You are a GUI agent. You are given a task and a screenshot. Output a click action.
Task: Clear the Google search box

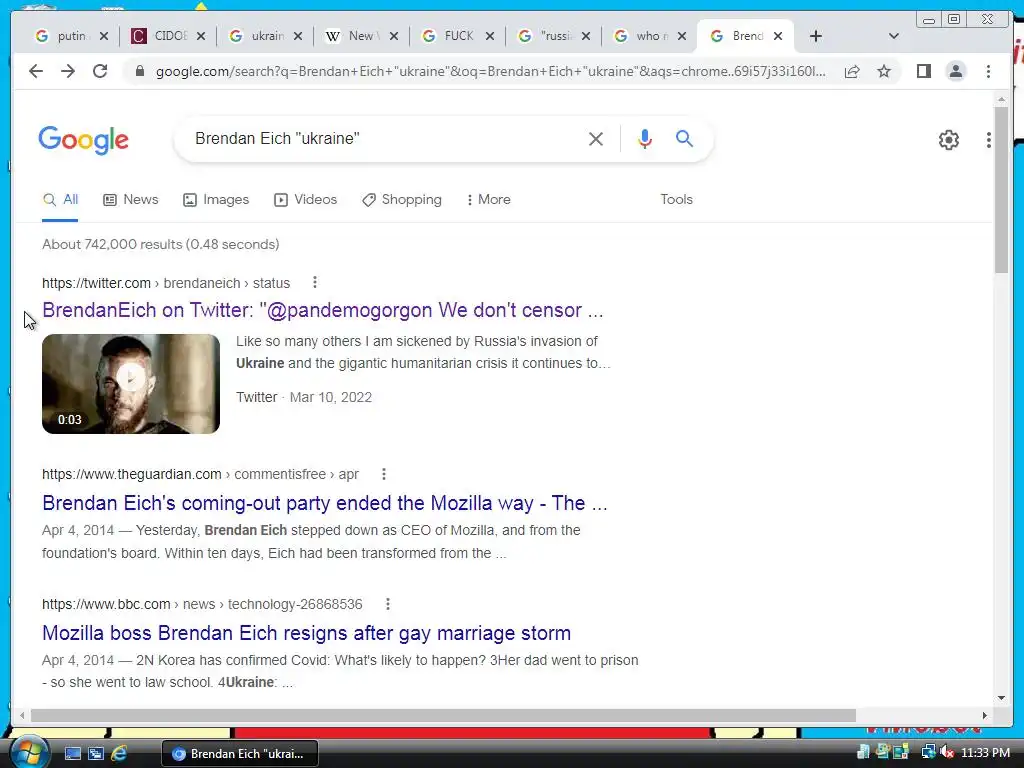(596, 138)
